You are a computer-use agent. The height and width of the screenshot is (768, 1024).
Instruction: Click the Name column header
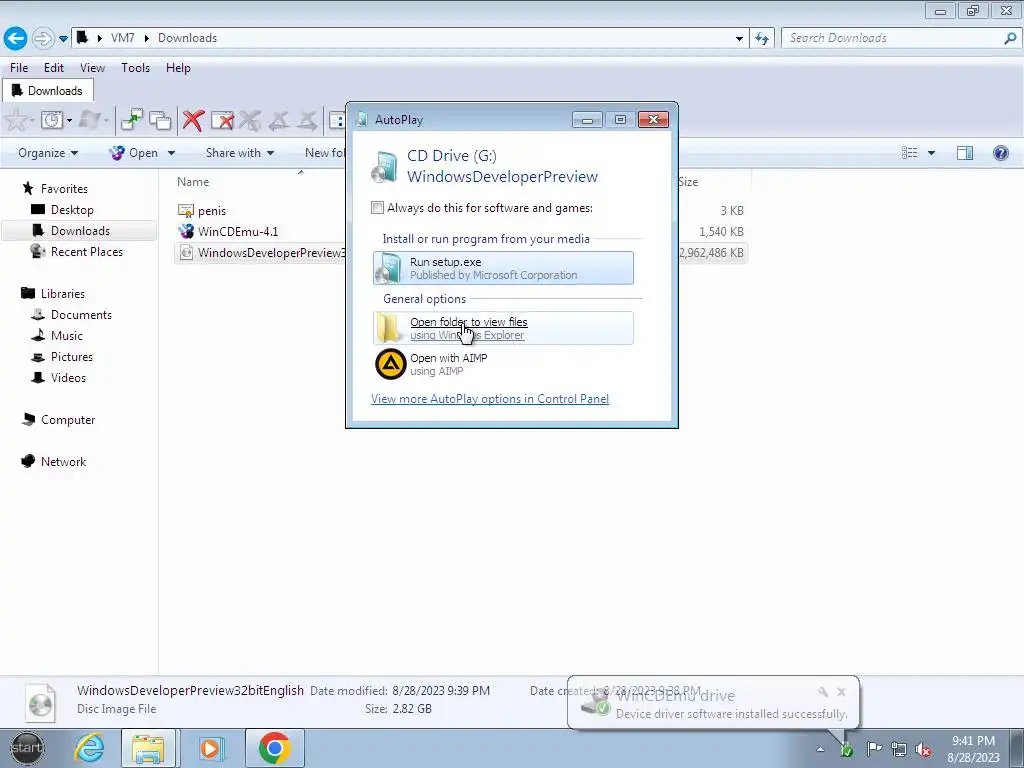point(193,182)
